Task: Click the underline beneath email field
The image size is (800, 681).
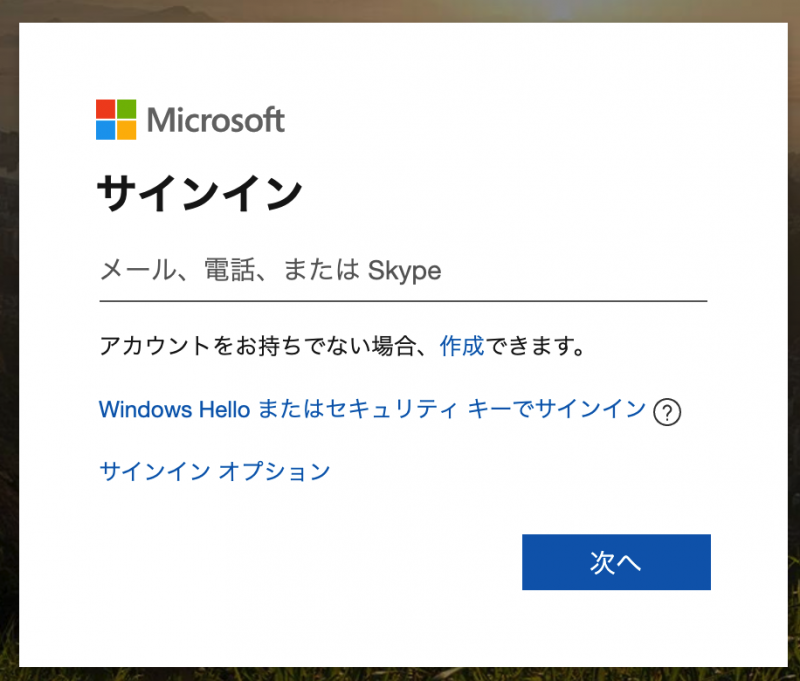Action: coord(403,301)
